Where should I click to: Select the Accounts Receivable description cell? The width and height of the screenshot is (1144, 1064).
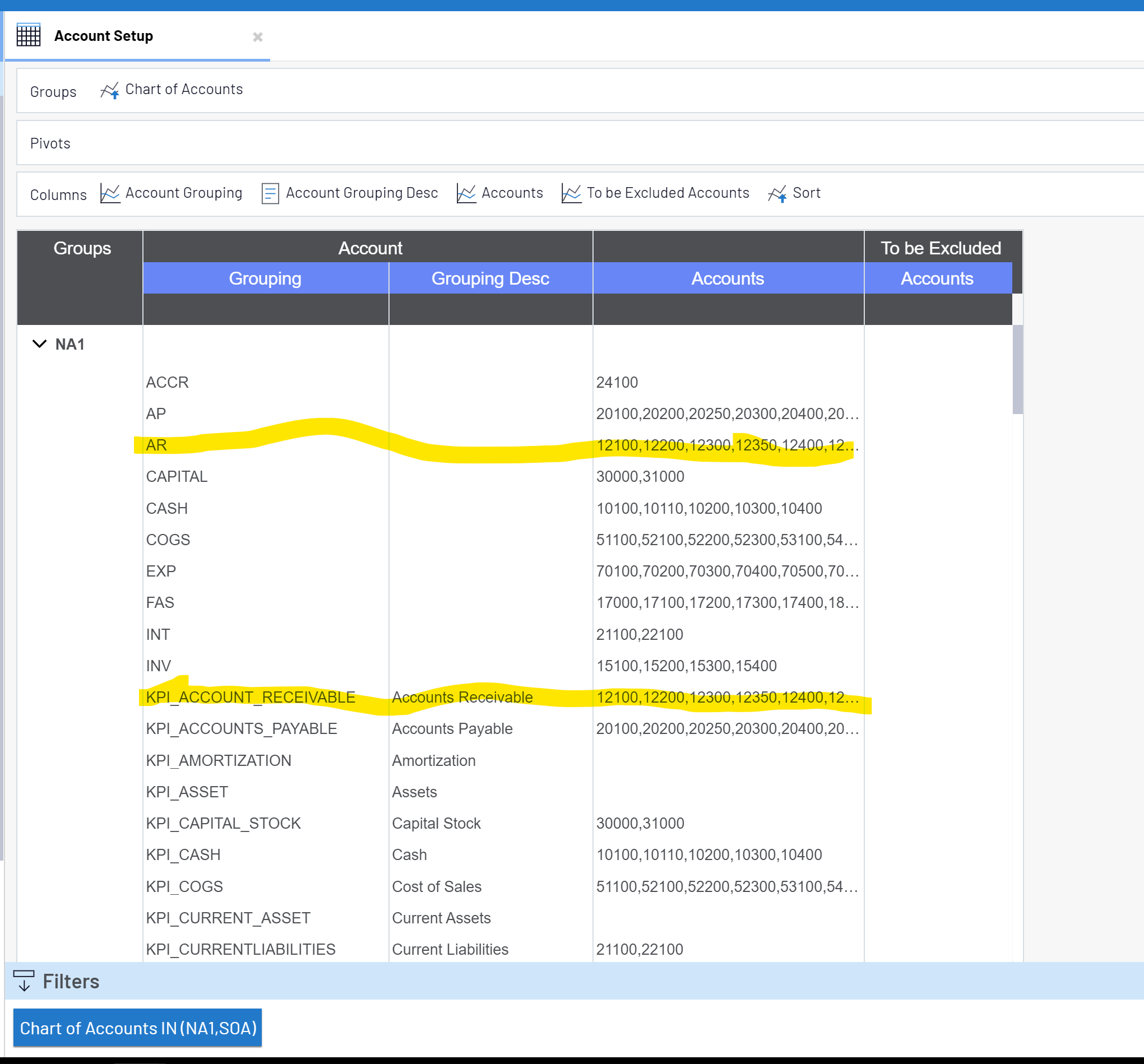tap(462, 697)
